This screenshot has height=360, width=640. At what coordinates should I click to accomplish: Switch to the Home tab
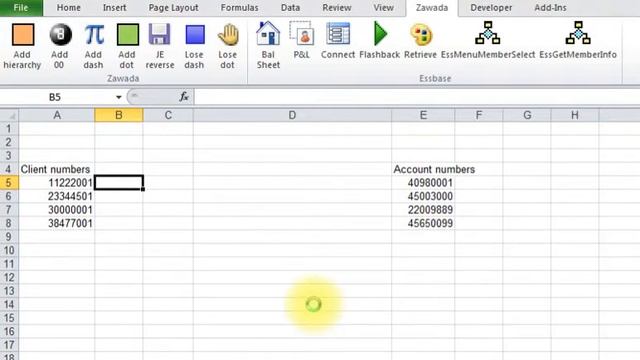coord(69,8)
